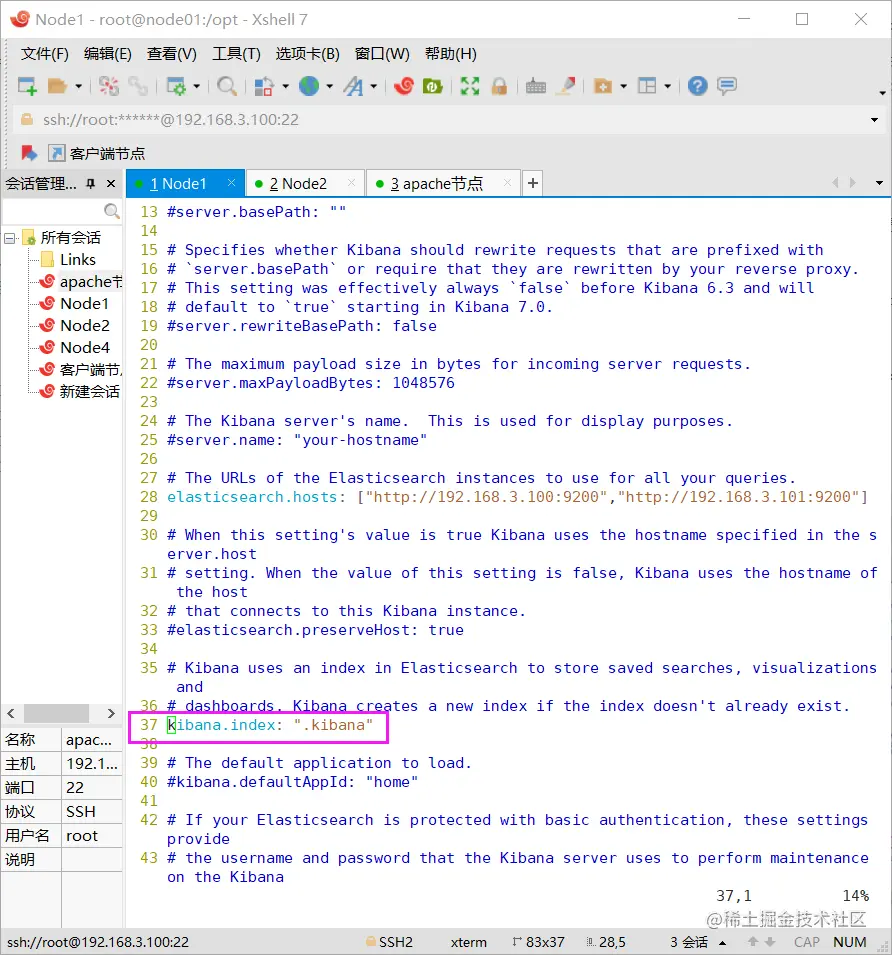
Task: Click the Font icon in toolbar
Action: pyautogui.click(x=353, y=86)
